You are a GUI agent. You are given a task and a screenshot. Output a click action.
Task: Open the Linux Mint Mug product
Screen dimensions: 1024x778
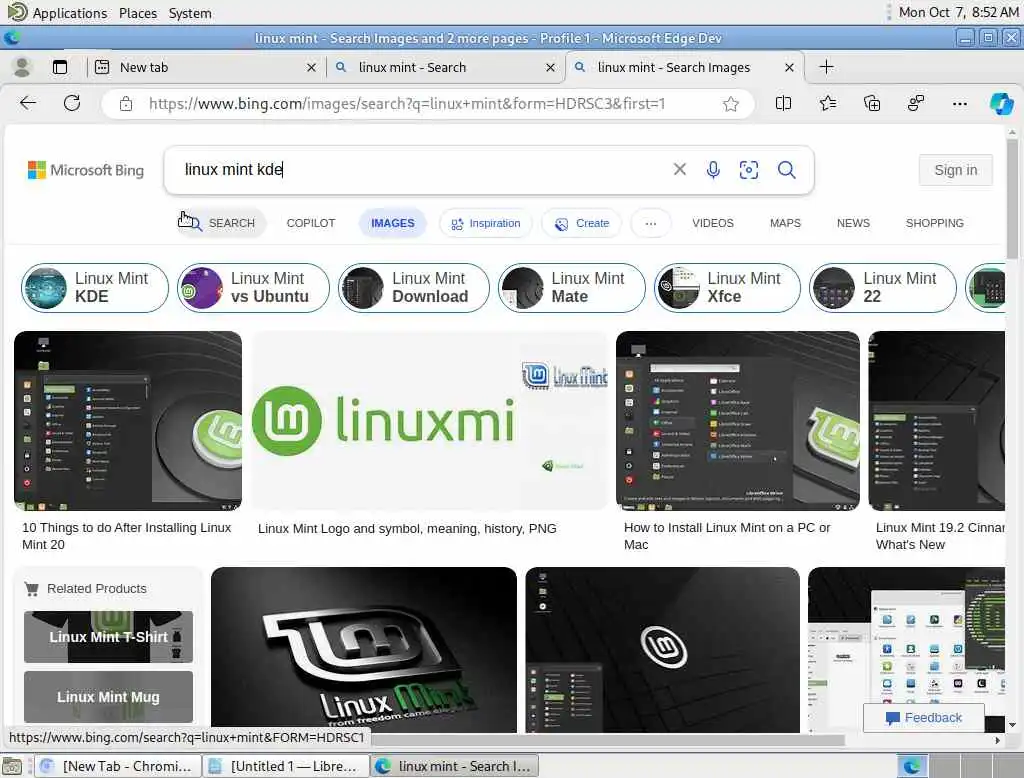tap(108, 697)
